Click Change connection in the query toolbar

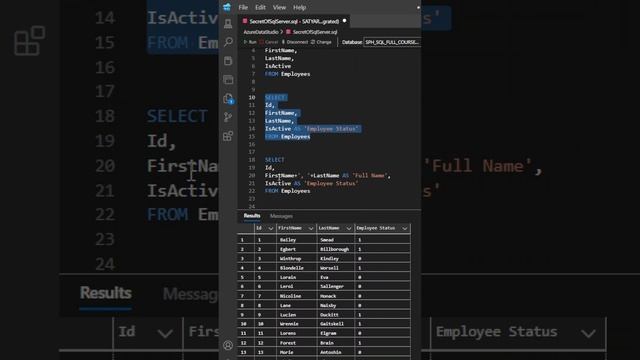[321, 42]
